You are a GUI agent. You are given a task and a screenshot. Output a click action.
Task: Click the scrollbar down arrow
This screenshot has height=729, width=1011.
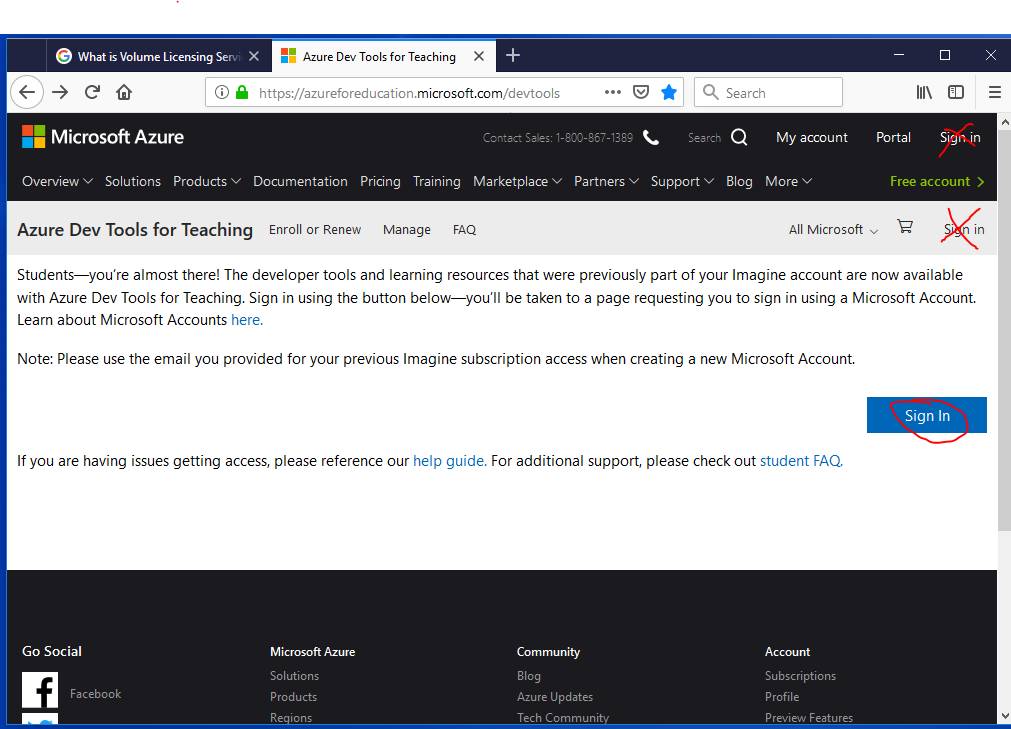click(x=1004, y=716)
